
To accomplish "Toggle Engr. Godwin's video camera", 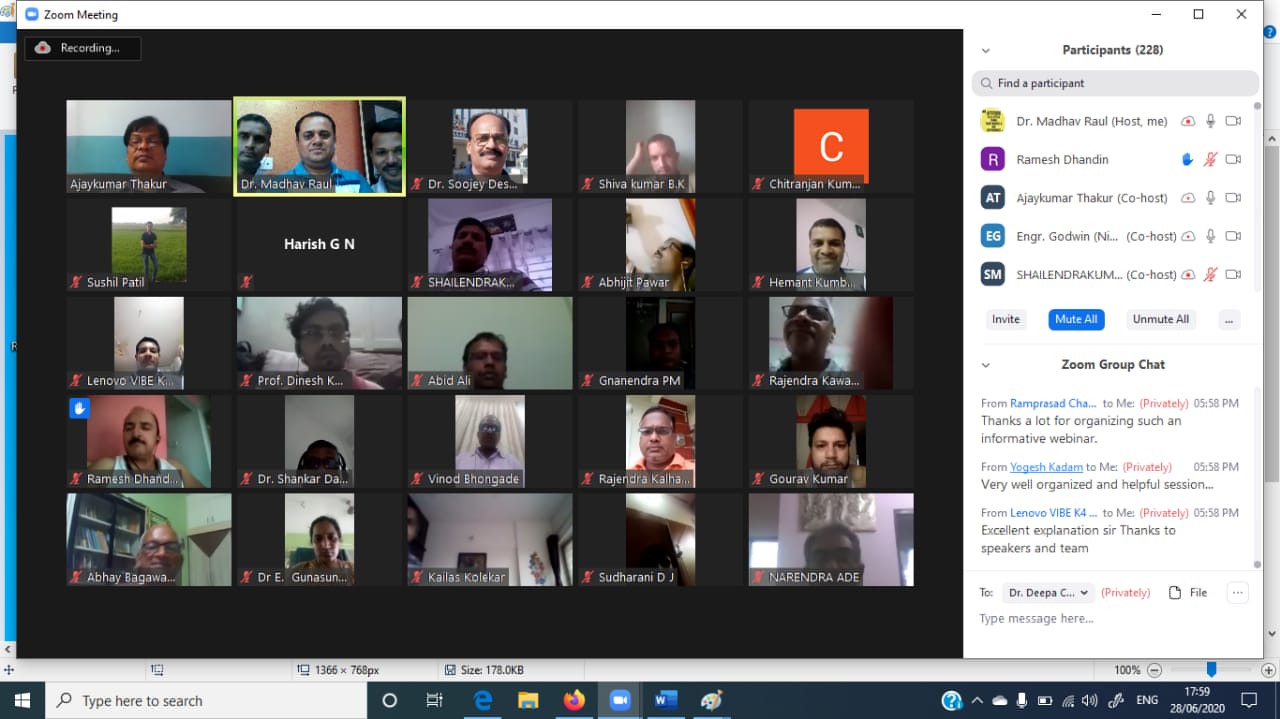I will (1233, 236).
